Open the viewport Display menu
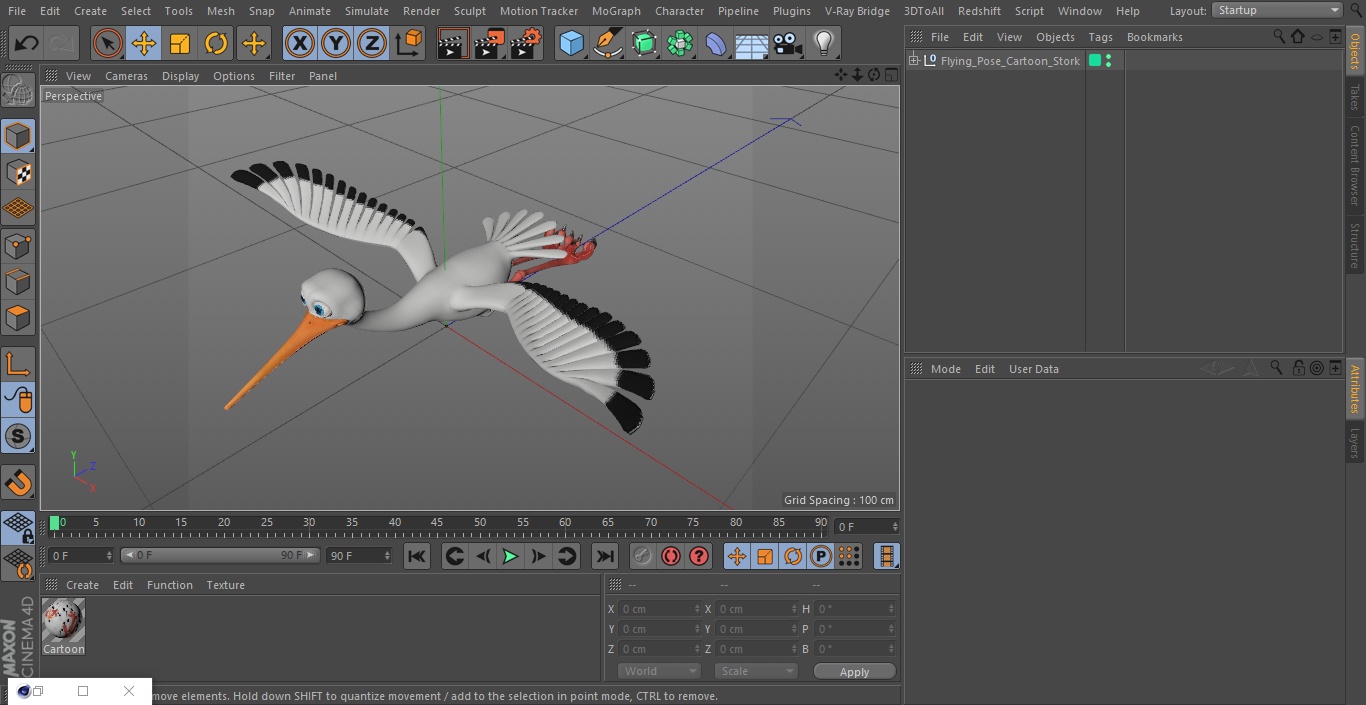1366x705 pixels. point(180,76)
